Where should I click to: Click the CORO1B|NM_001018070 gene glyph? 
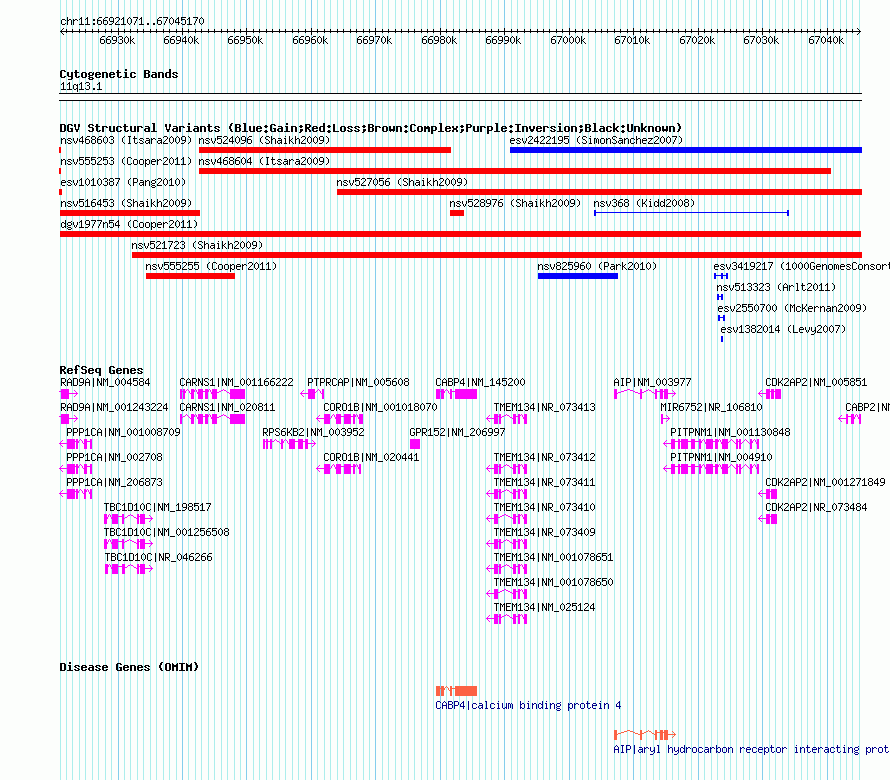(x=339, y=419)
